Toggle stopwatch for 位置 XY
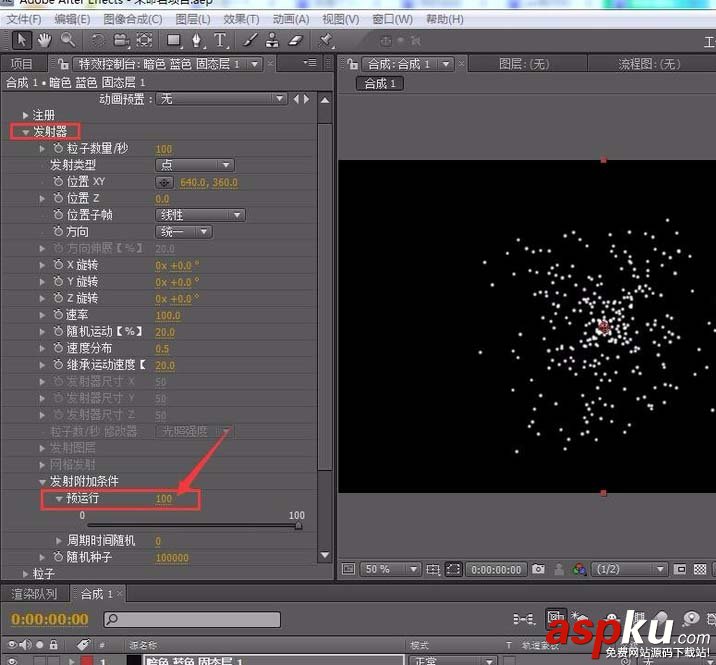716x665 pixels. coord(58,182)
